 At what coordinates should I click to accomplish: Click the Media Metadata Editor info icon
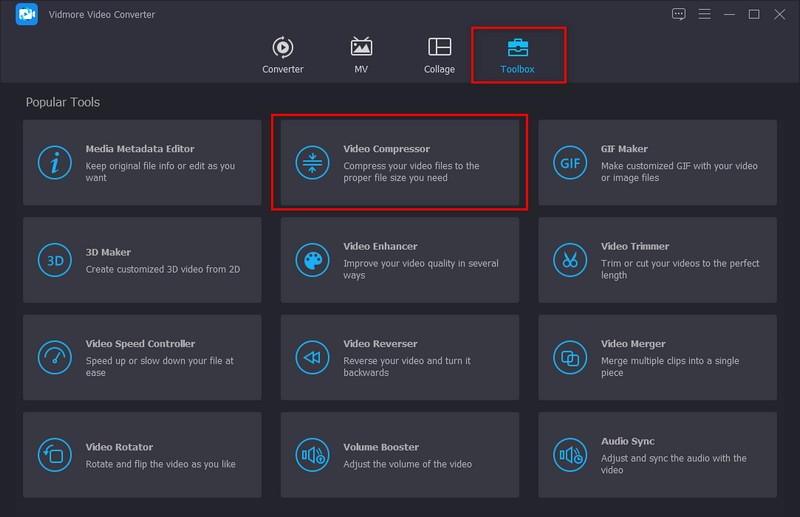click(x=54, y=163)
